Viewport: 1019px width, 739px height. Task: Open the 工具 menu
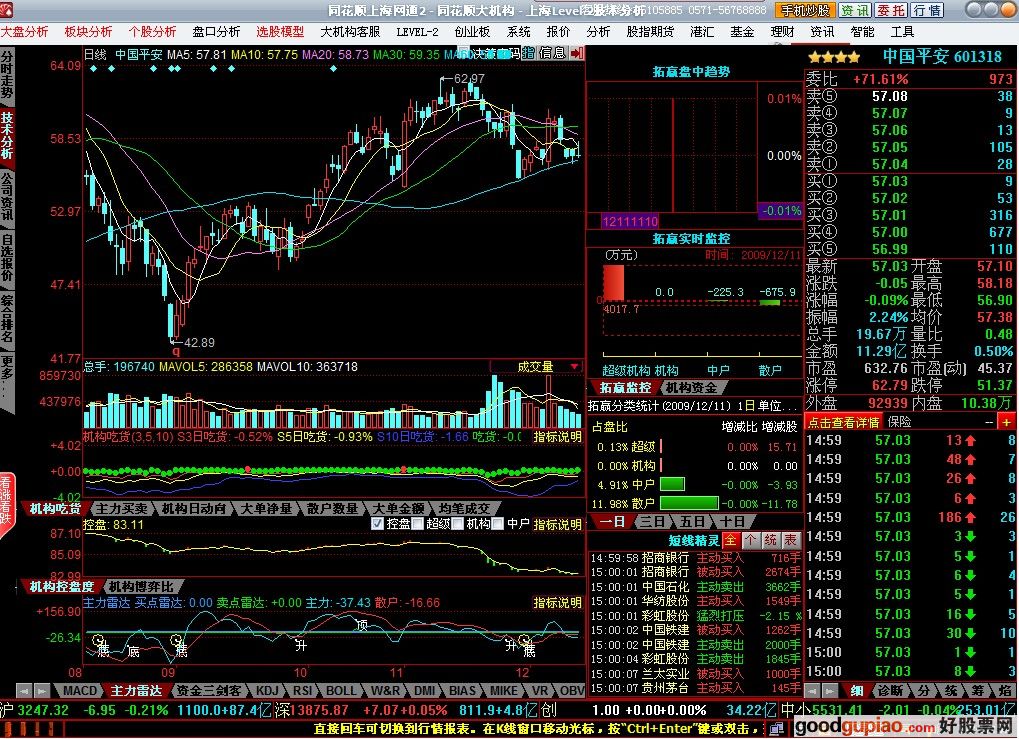click(x=902, y=32)
